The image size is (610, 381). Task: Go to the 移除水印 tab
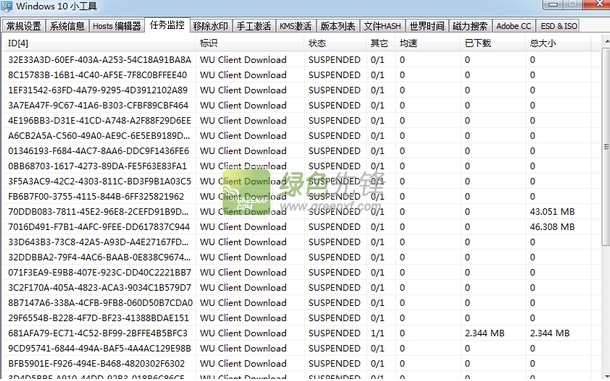coord(210,26)
